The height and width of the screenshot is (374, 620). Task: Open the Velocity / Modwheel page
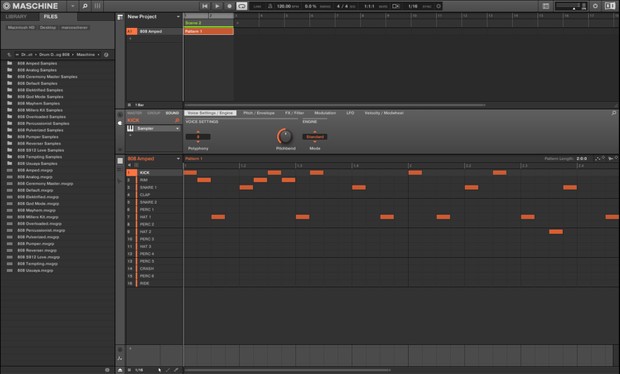[x=384, y=113]
